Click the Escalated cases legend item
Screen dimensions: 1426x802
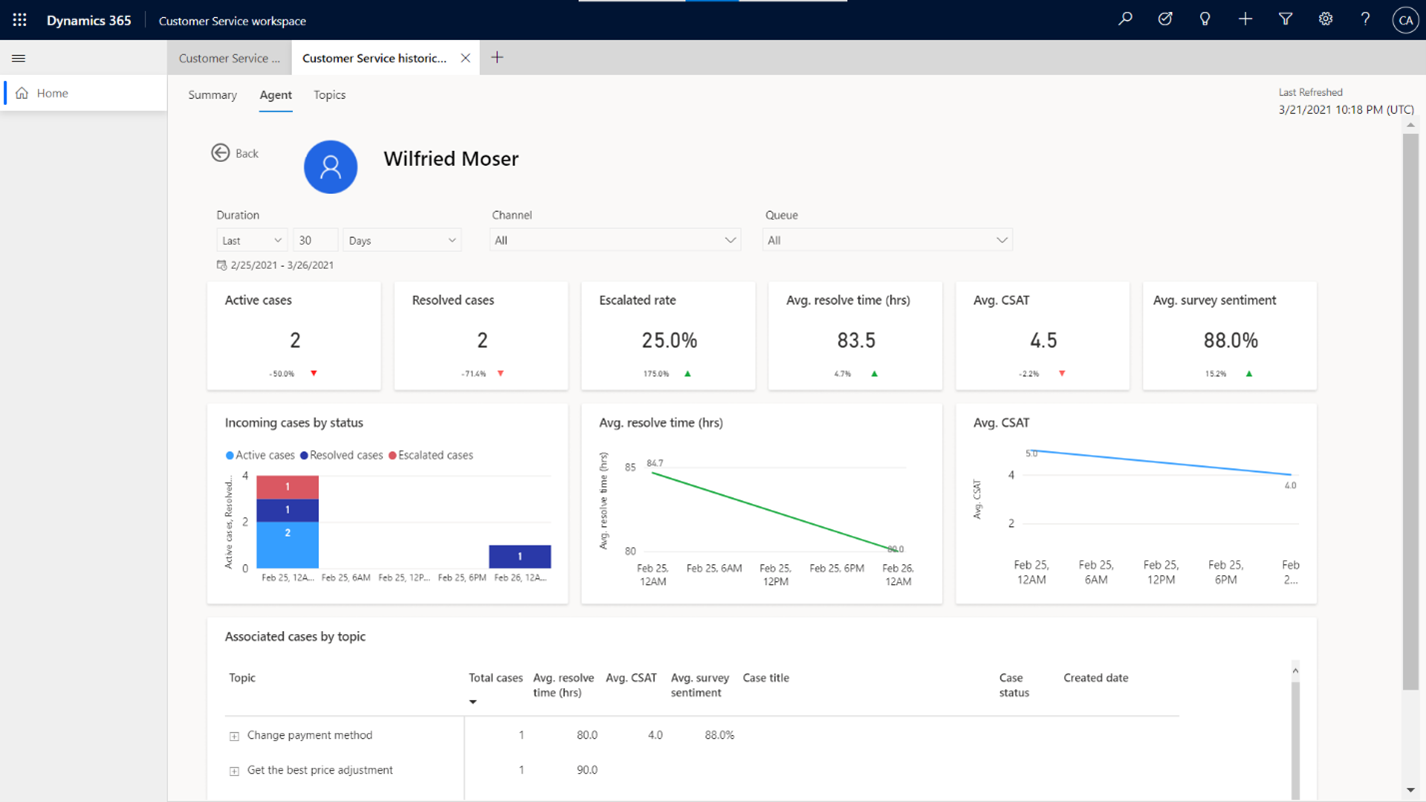[x=430, y=455]
